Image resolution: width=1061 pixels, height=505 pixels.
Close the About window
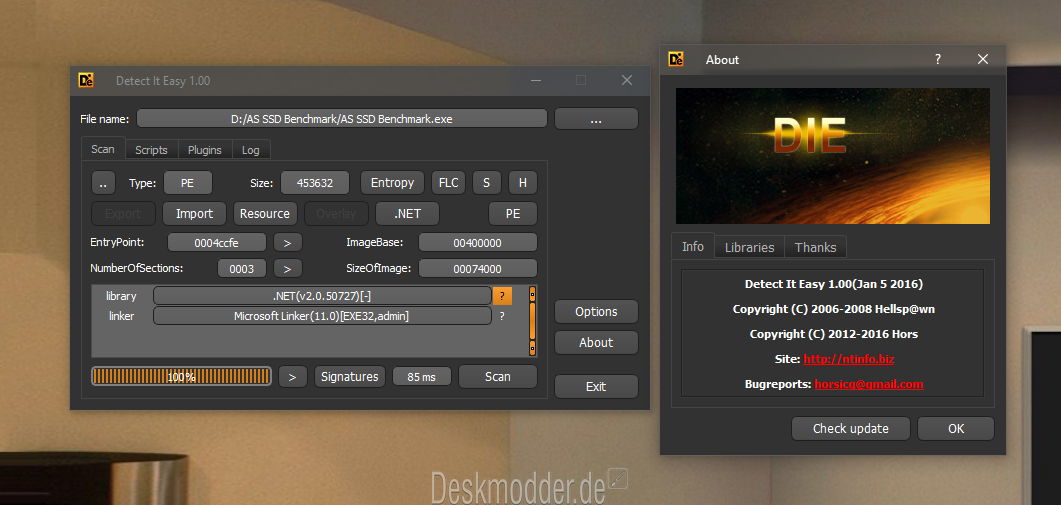(983, 60)
